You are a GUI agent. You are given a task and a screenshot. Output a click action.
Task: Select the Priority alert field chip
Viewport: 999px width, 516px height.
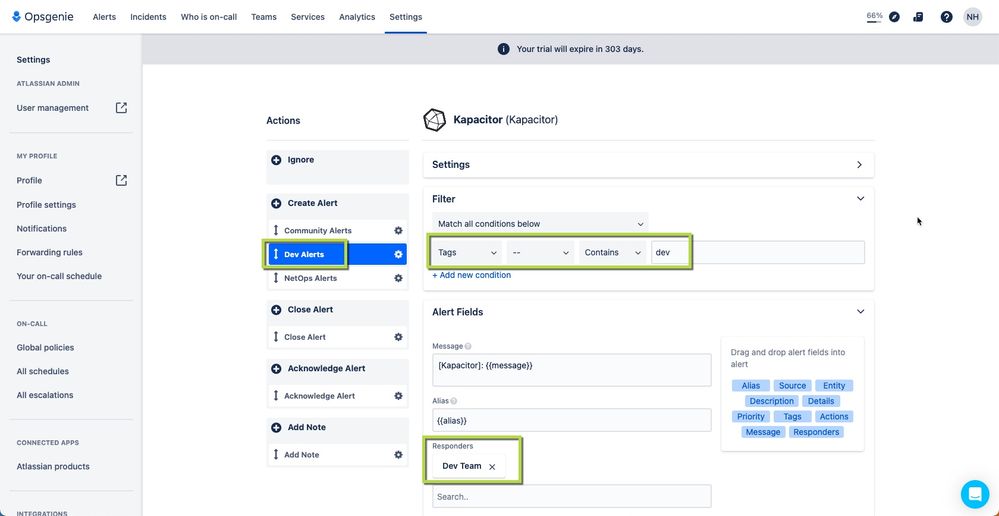tap(751, 417)
